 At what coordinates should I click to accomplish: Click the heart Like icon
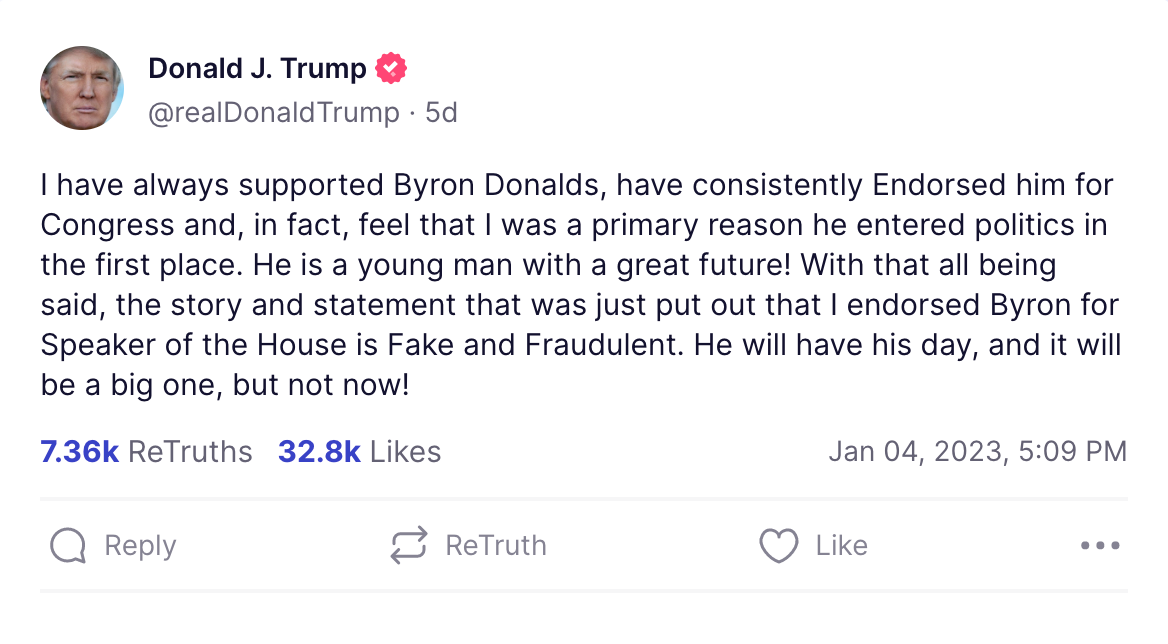tap(778, 546)
